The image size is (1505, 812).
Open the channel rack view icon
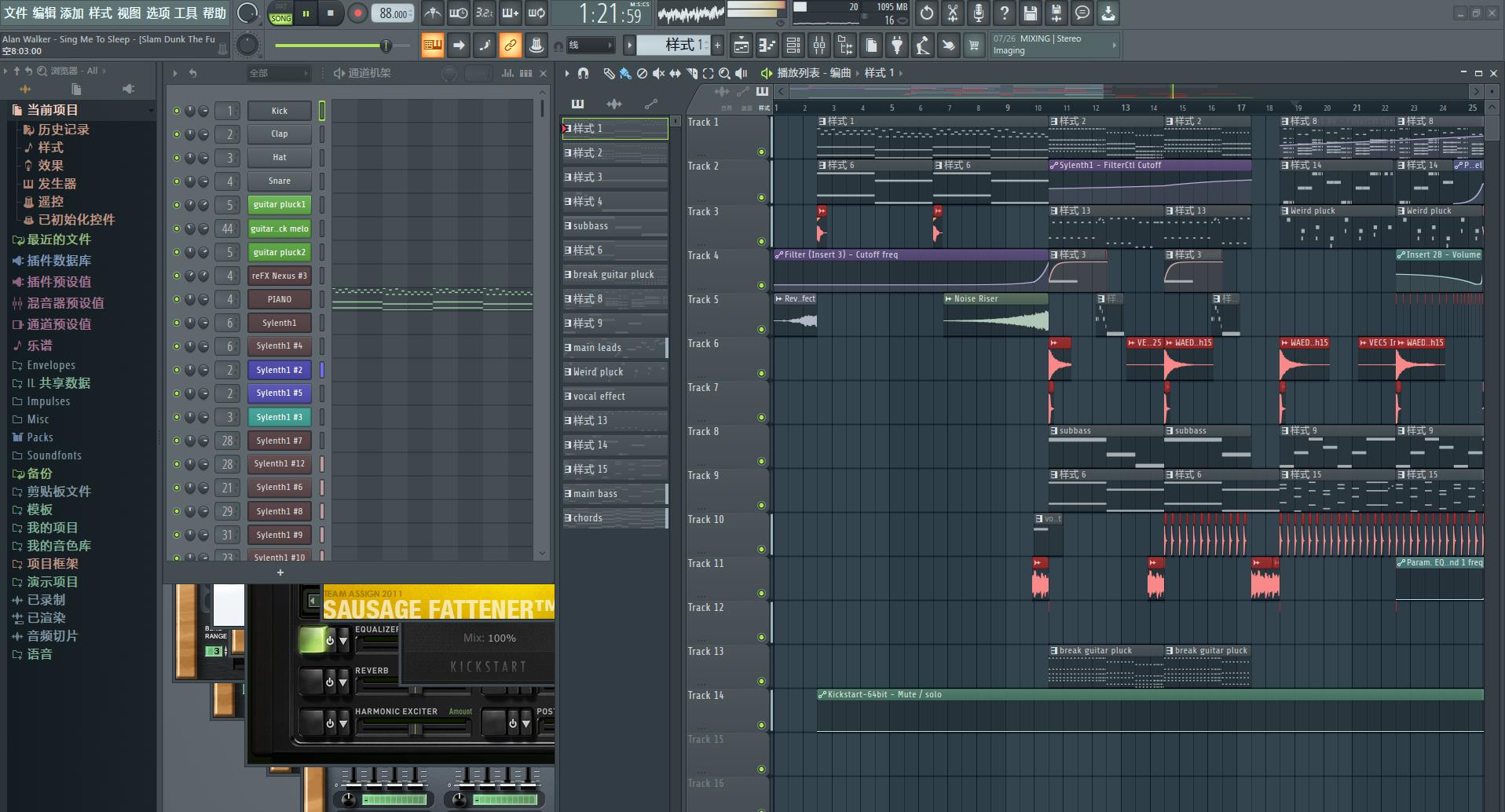[x=793, y=46]
